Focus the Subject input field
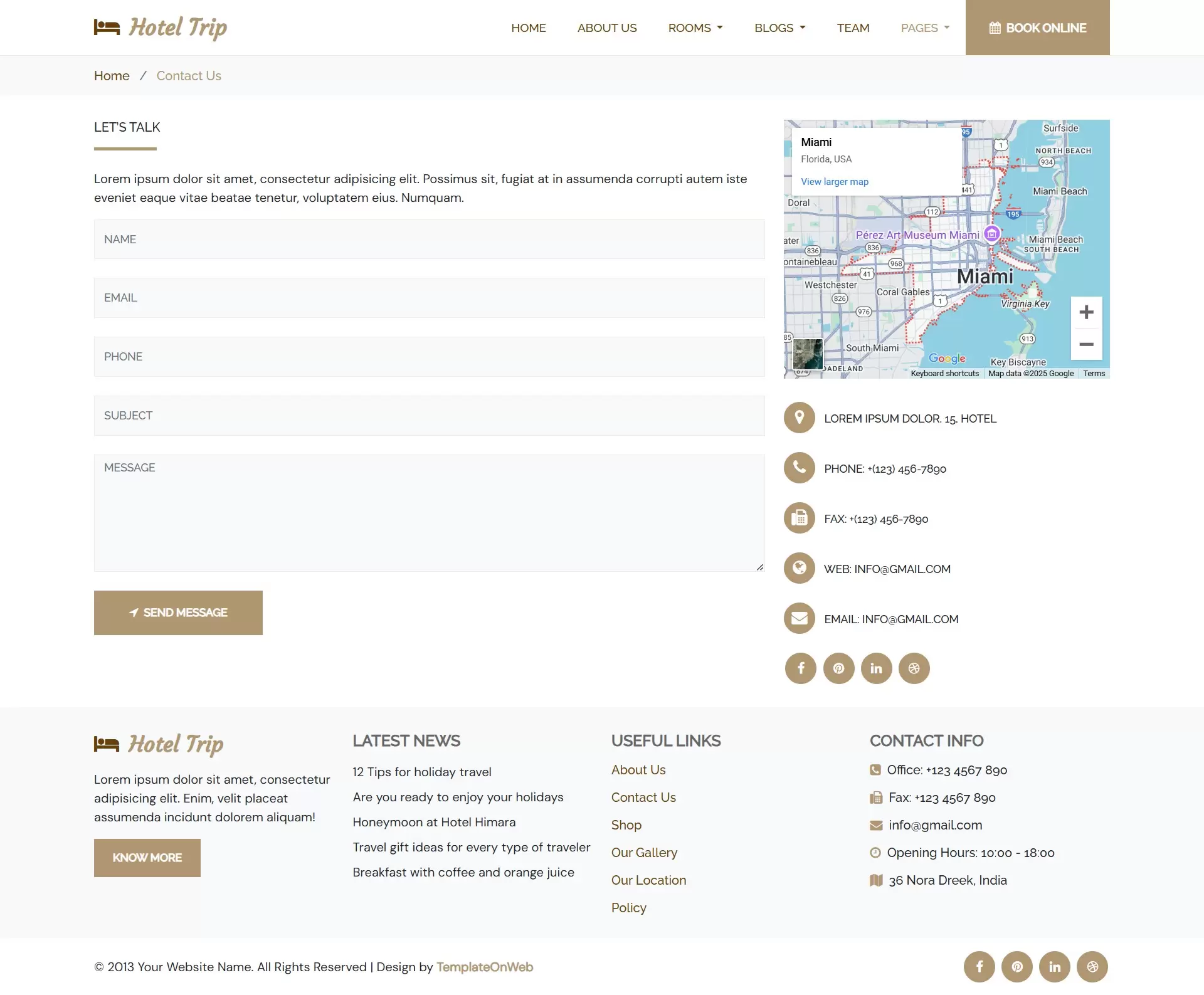1204x995 pixels. pyautogui.click(x=430, y=416)
